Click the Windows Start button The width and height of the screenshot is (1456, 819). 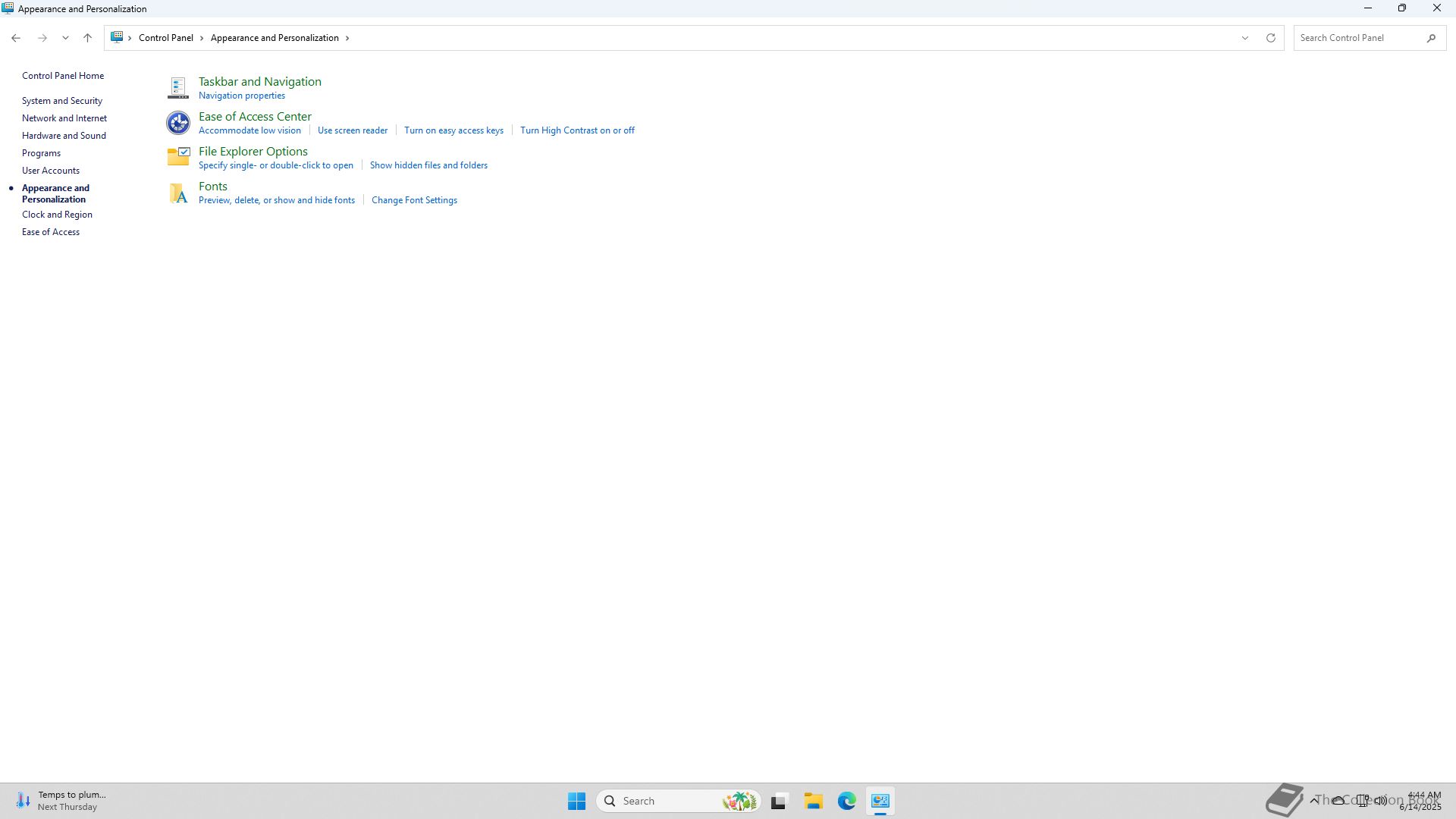[x=576, y=801]
